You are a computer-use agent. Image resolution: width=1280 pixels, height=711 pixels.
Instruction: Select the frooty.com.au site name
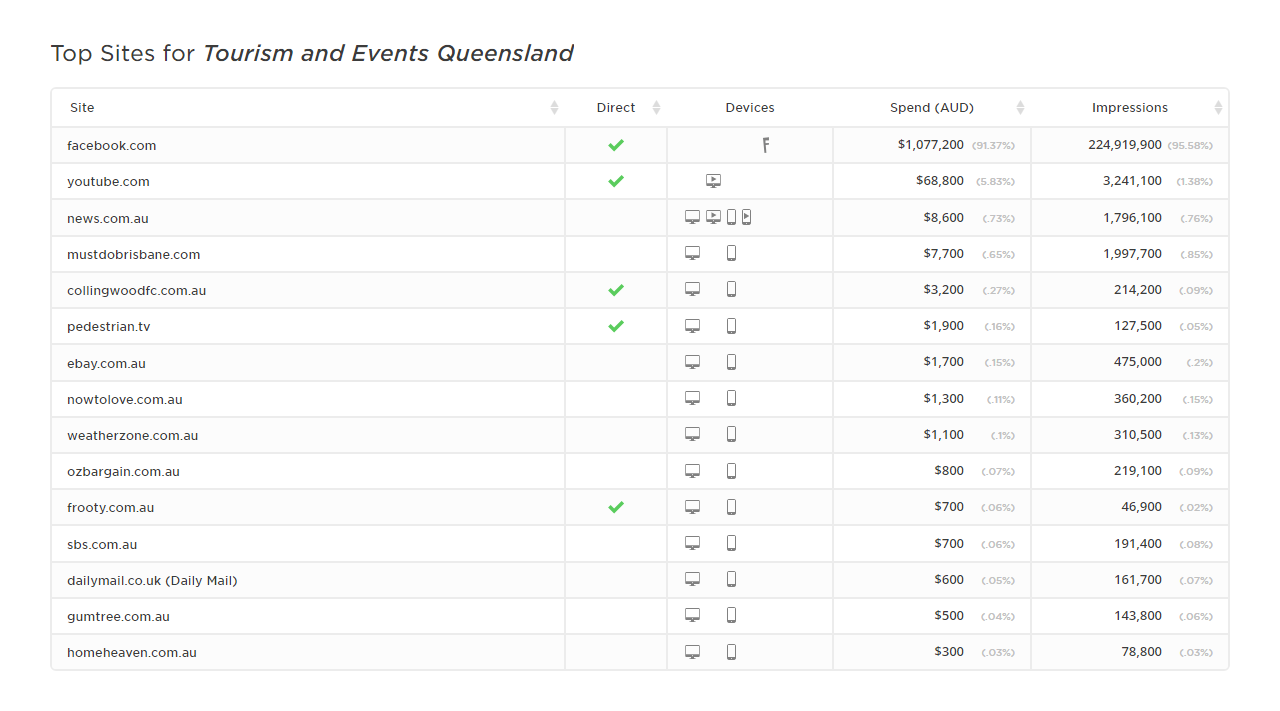point(111,507)
